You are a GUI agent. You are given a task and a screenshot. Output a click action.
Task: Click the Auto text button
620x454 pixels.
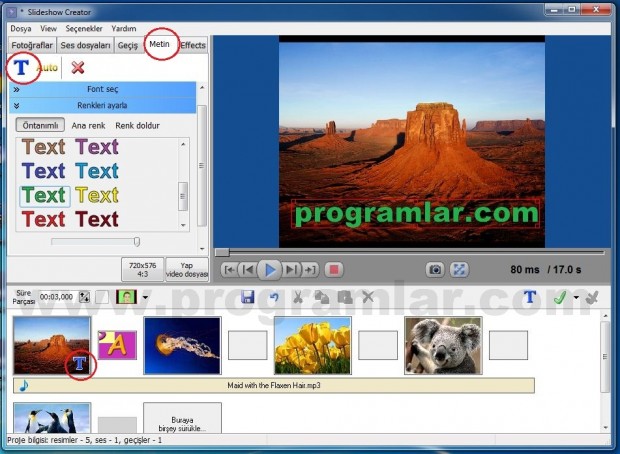coord(47,68)
